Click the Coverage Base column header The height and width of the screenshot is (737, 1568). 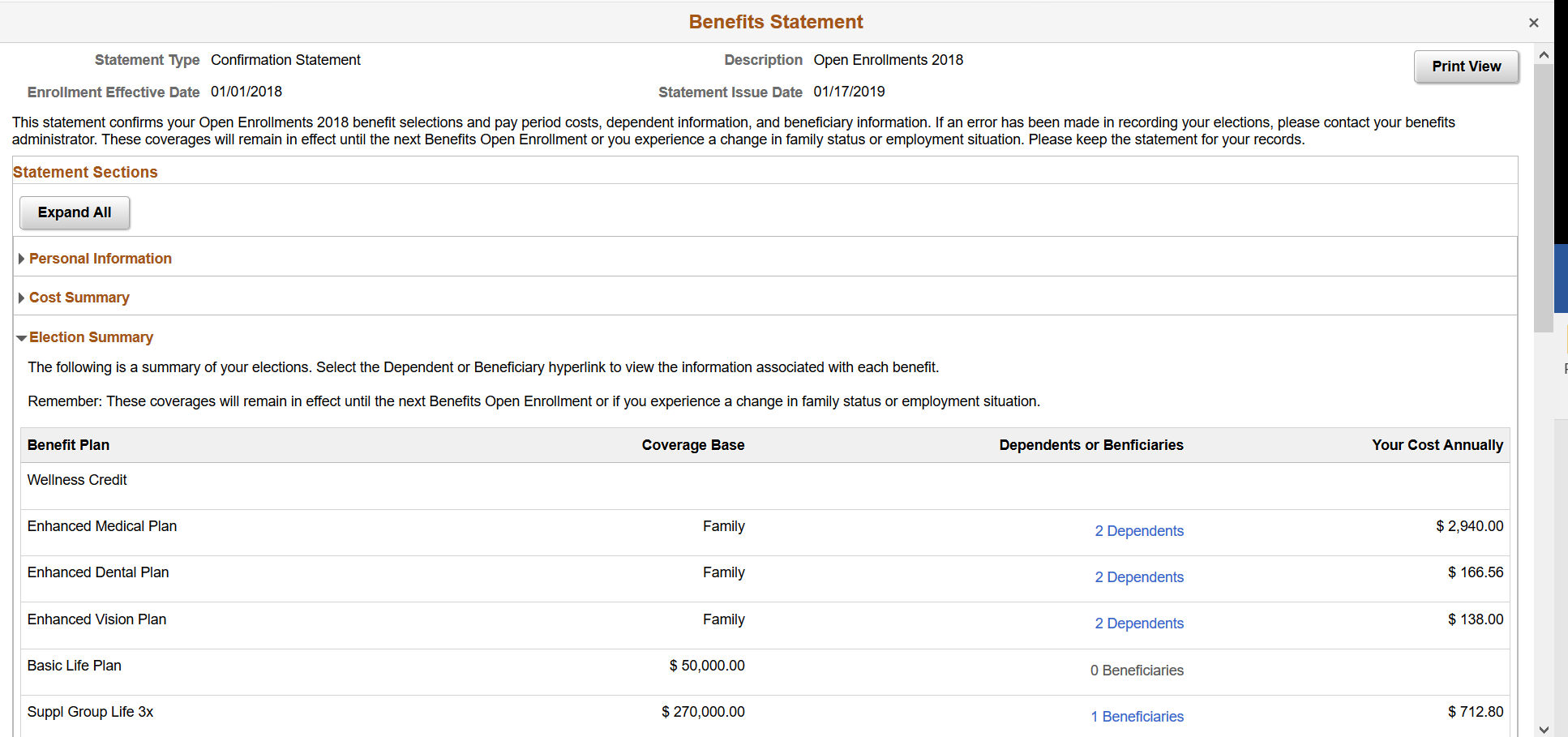coord(692,445)
